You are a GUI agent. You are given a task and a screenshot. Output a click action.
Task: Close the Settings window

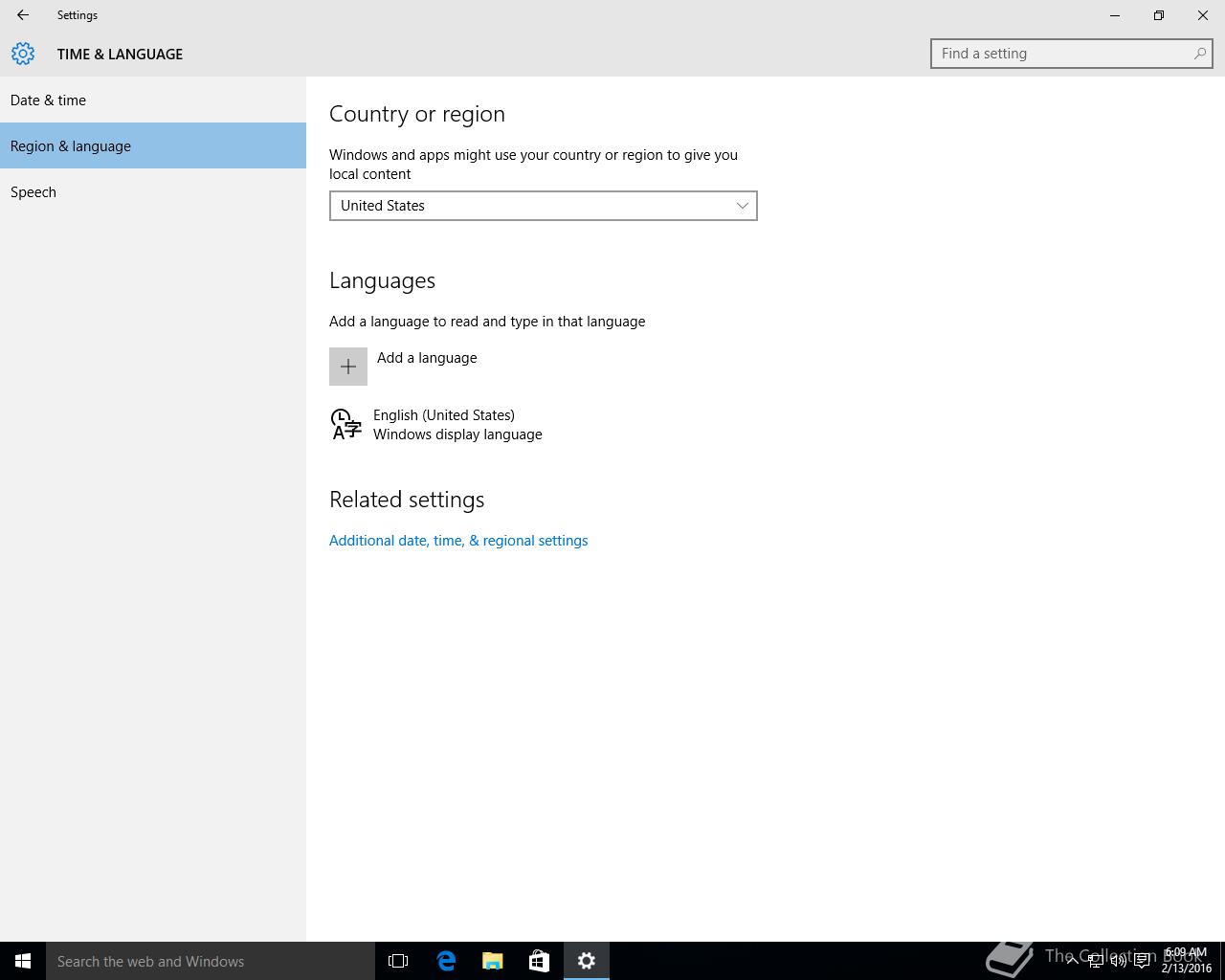coord(1203,15)
